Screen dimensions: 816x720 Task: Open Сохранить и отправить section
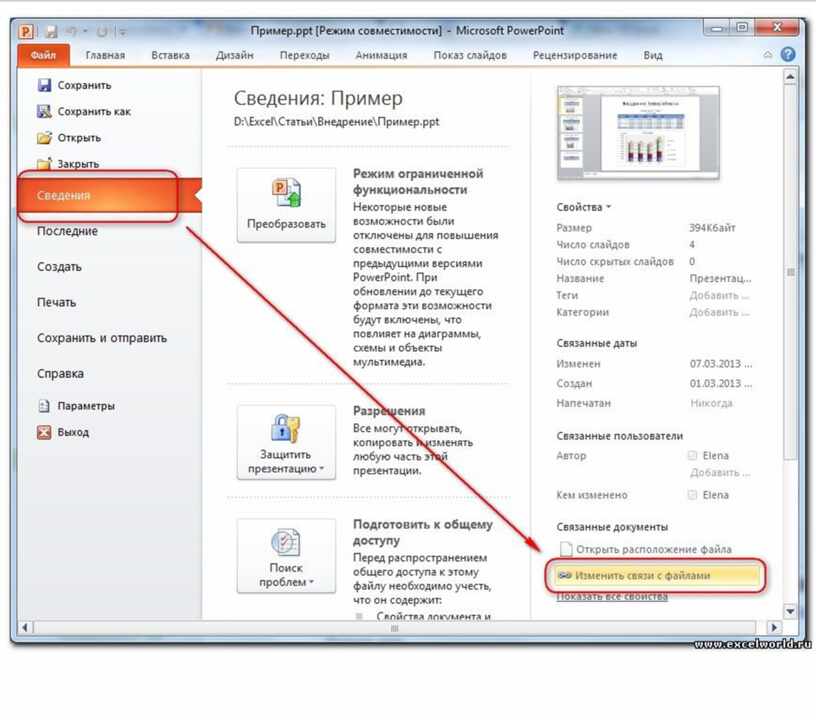[x=102, y=338]
